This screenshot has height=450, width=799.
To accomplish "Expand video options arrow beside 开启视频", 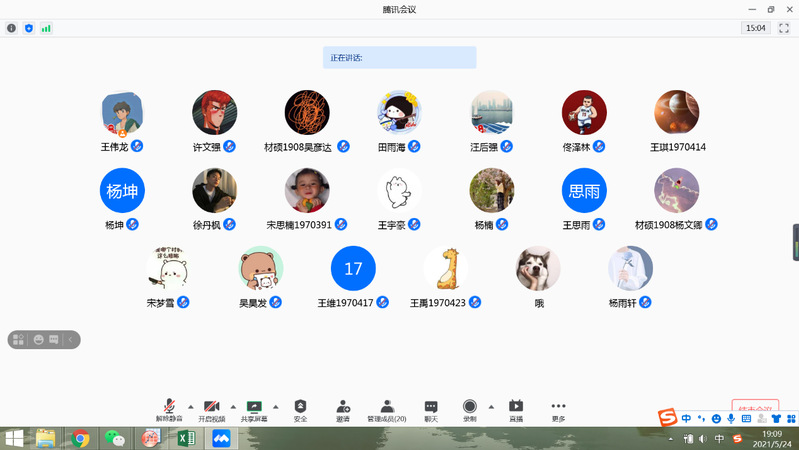I will pyautogui.click(x=233, y=406).
